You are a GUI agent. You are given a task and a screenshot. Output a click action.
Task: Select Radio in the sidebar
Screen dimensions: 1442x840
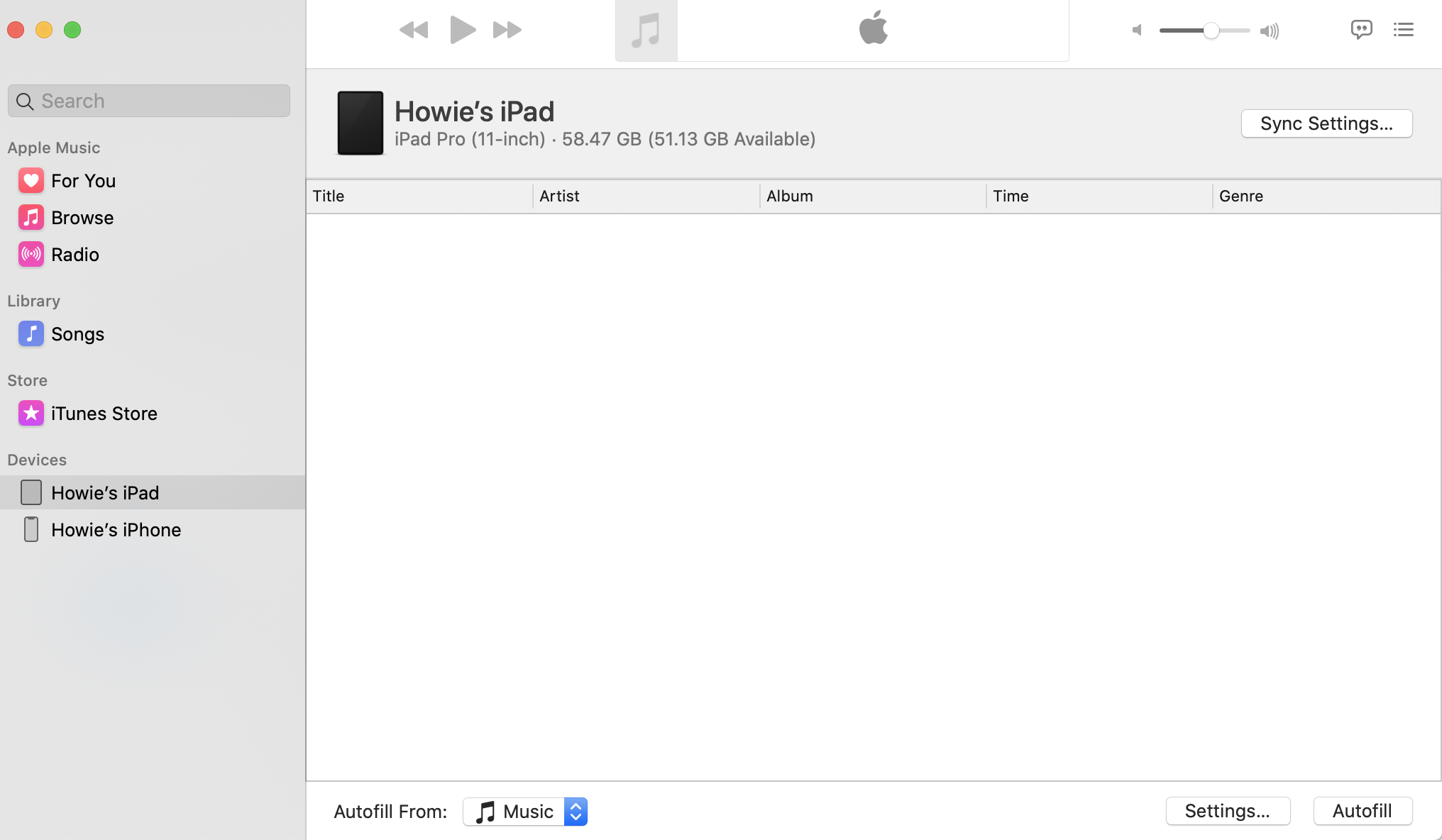tap(75, 255)
